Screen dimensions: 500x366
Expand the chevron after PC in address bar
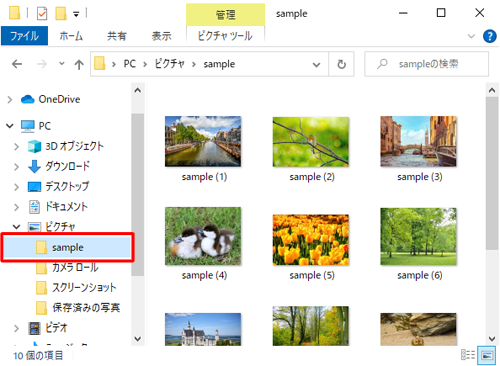145,64
